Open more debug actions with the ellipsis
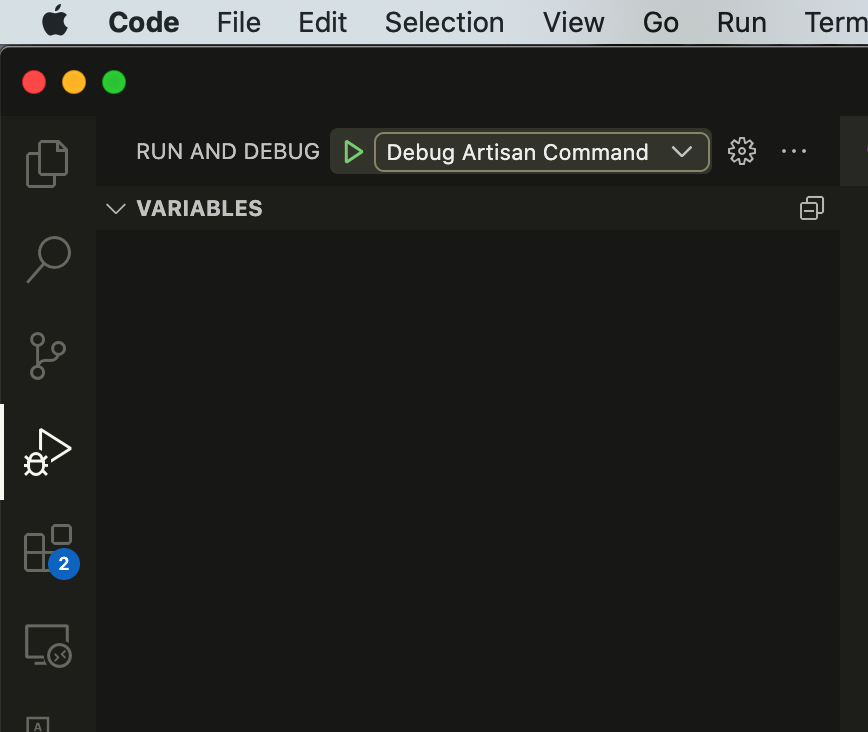 [794, 151]
